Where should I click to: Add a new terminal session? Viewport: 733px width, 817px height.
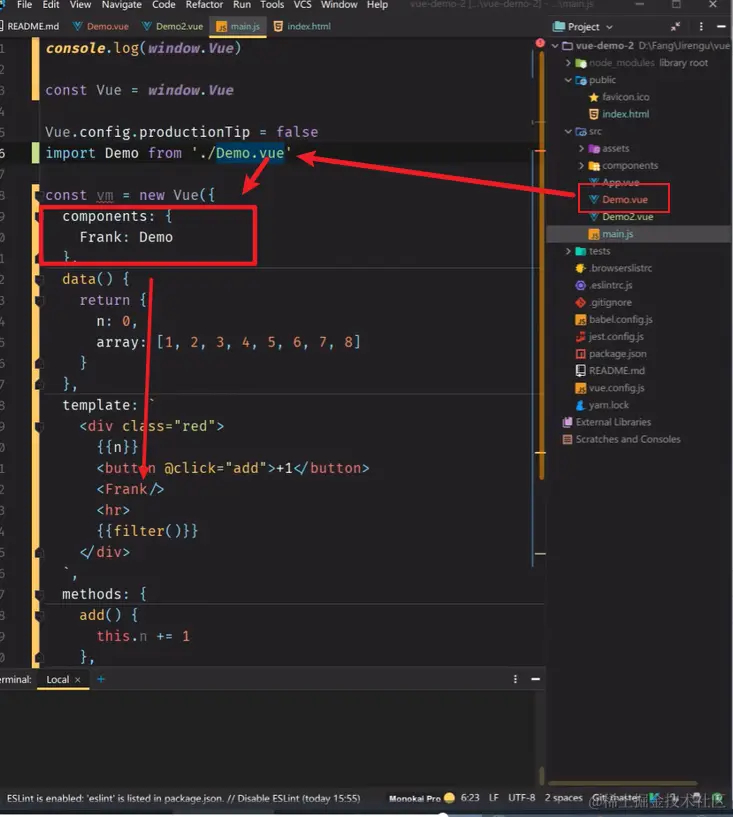101,679
